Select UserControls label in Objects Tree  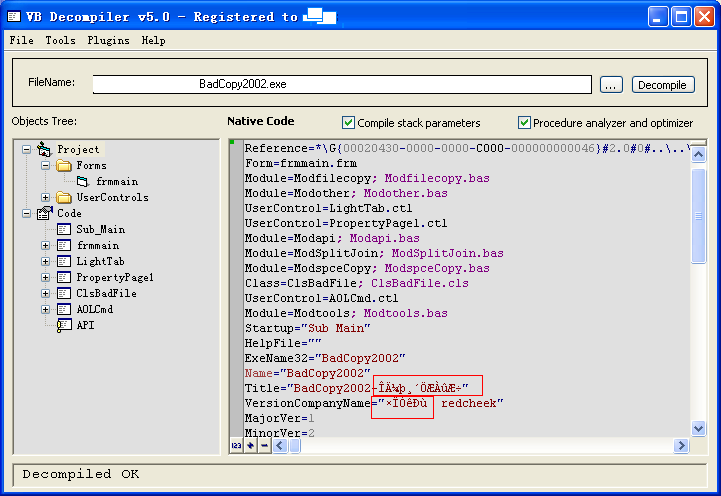[x=112, y=198]
